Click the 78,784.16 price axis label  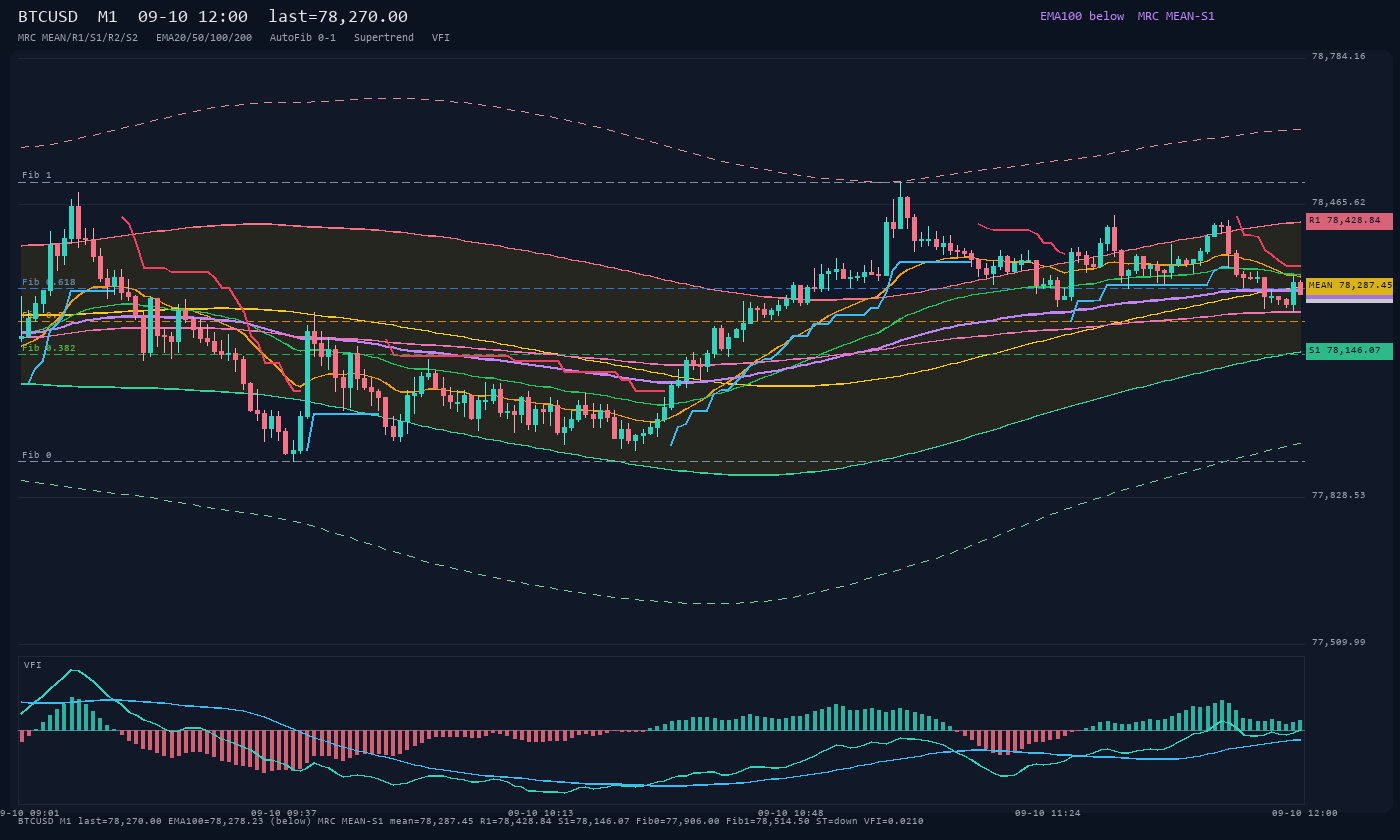[1338, 56]
